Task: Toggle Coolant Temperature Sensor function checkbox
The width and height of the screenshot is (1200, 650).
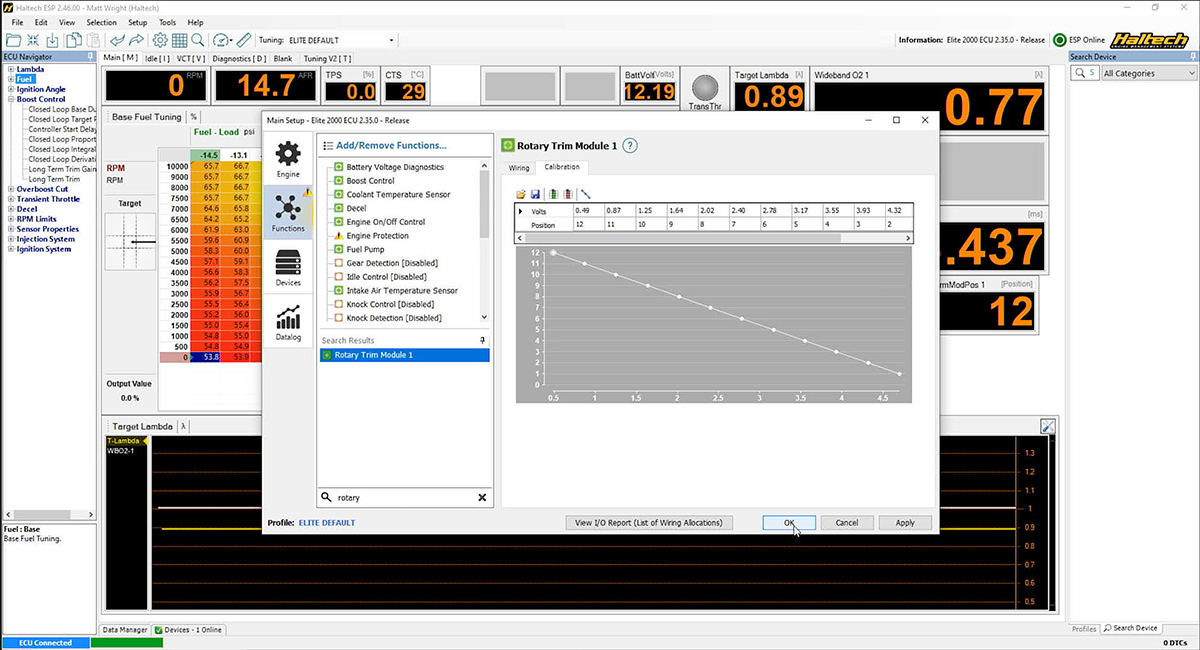Action: pos(340,195)
